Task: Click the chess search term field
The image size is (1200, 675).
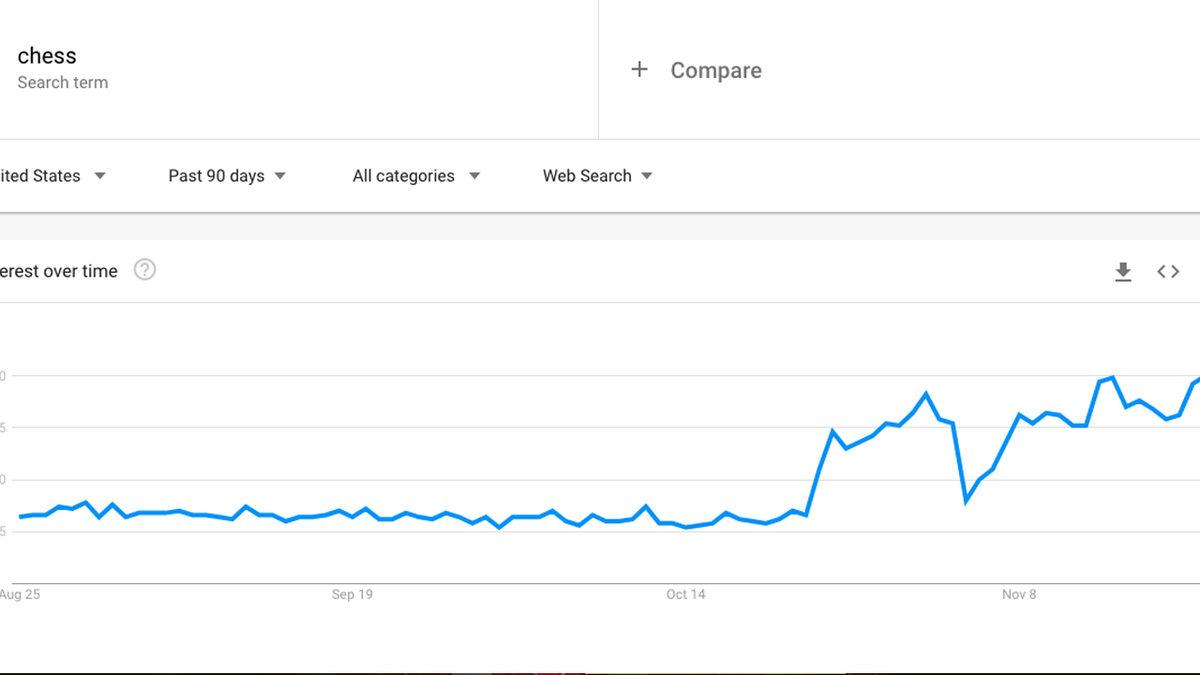Action: [x=47, y=56]
